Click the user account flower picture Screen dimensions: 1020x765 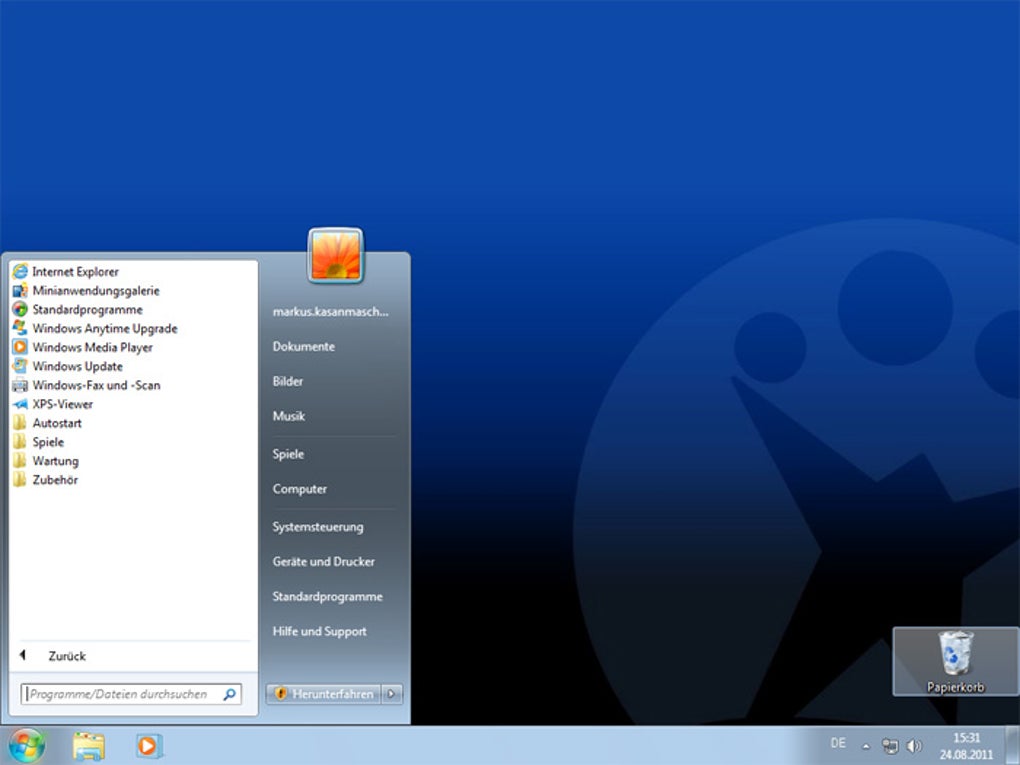tap(336, 255)
